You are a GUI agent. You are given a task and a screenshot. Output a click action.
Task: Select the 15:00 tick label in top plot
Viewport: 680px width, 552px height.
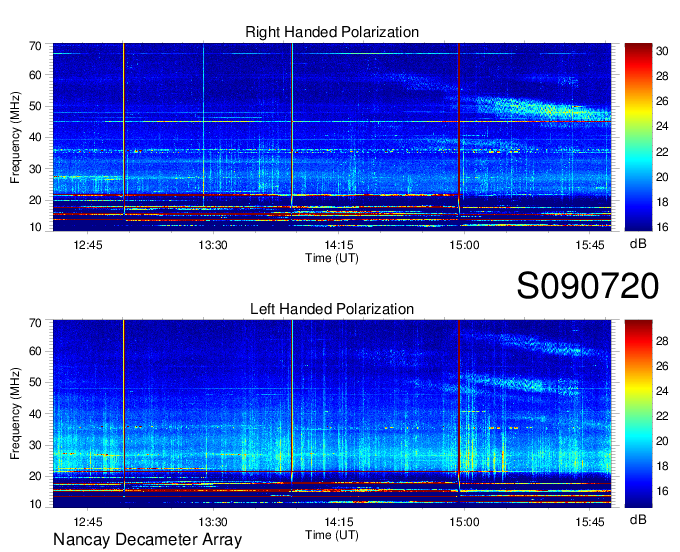point(464,245)
